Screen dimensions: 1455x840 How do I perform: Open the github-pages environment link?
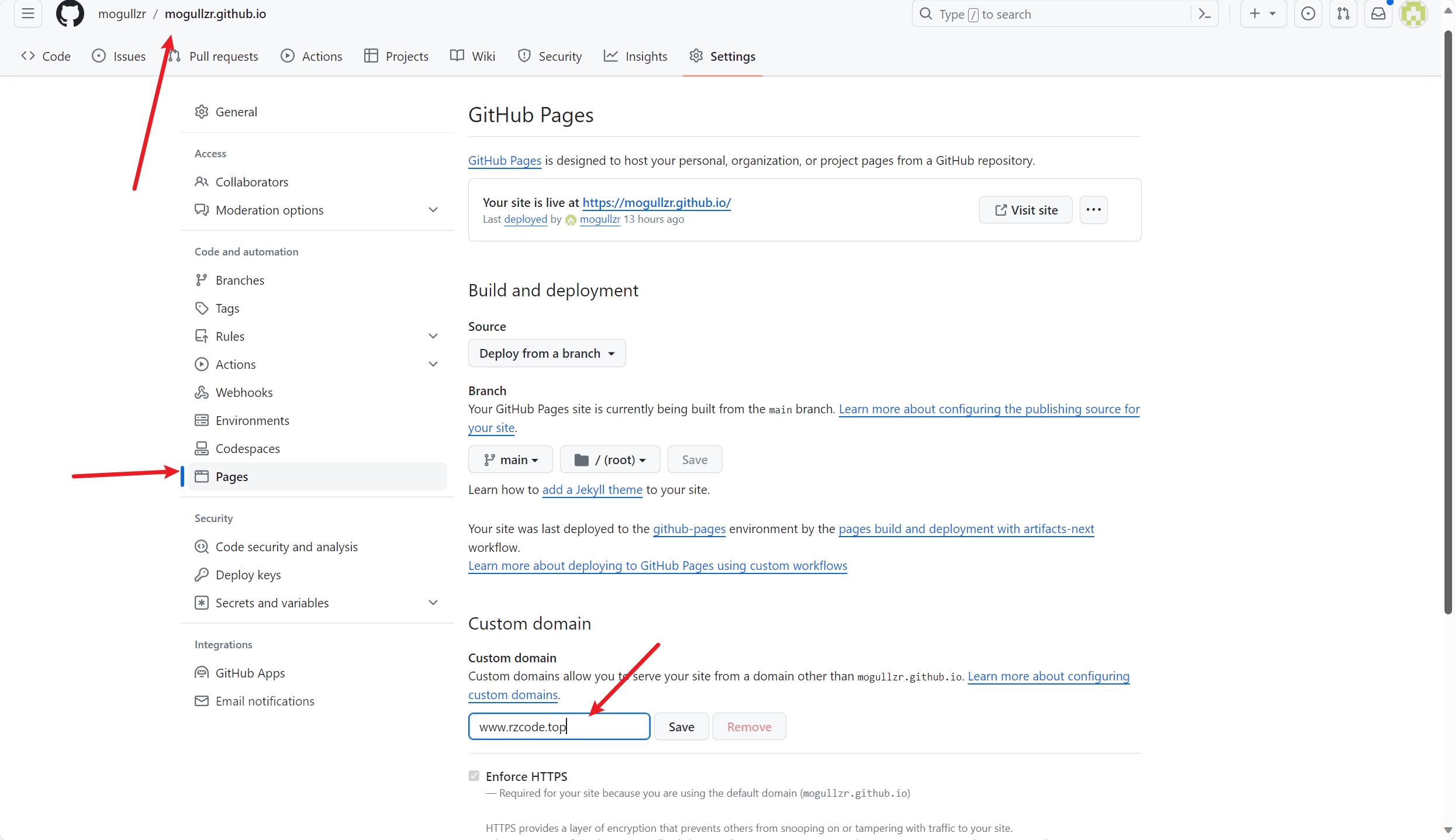pos(689,528)
